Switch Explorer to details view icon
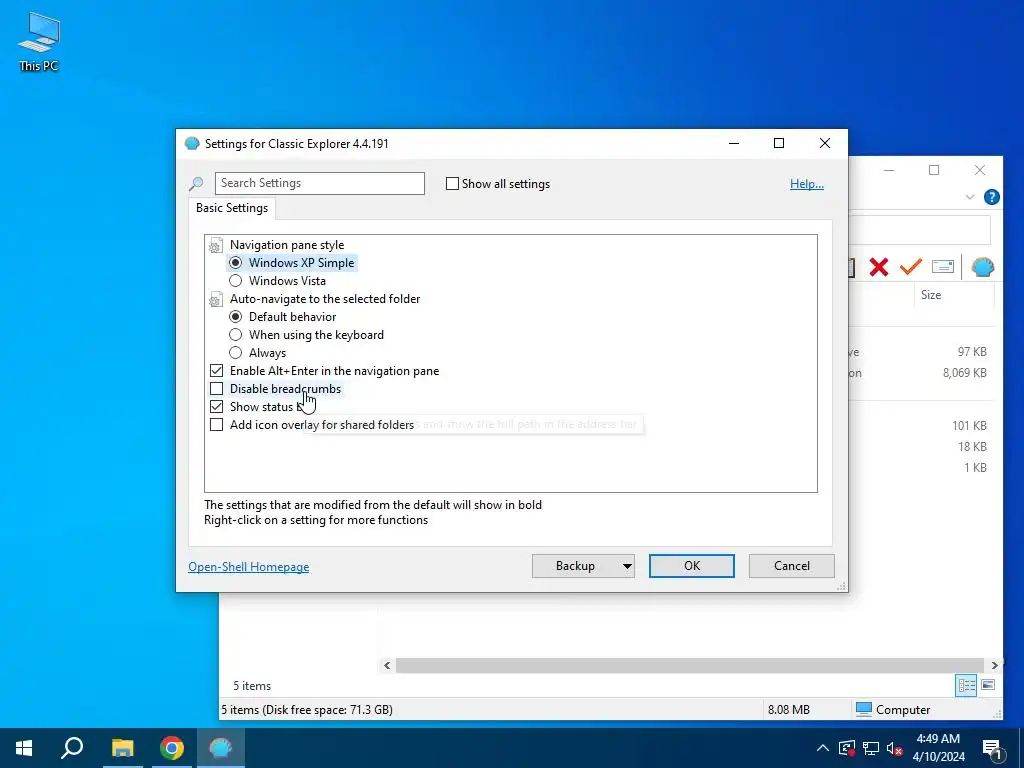Screen dimensions: 1024x768 pyautogui.click(x=966, y=685)
